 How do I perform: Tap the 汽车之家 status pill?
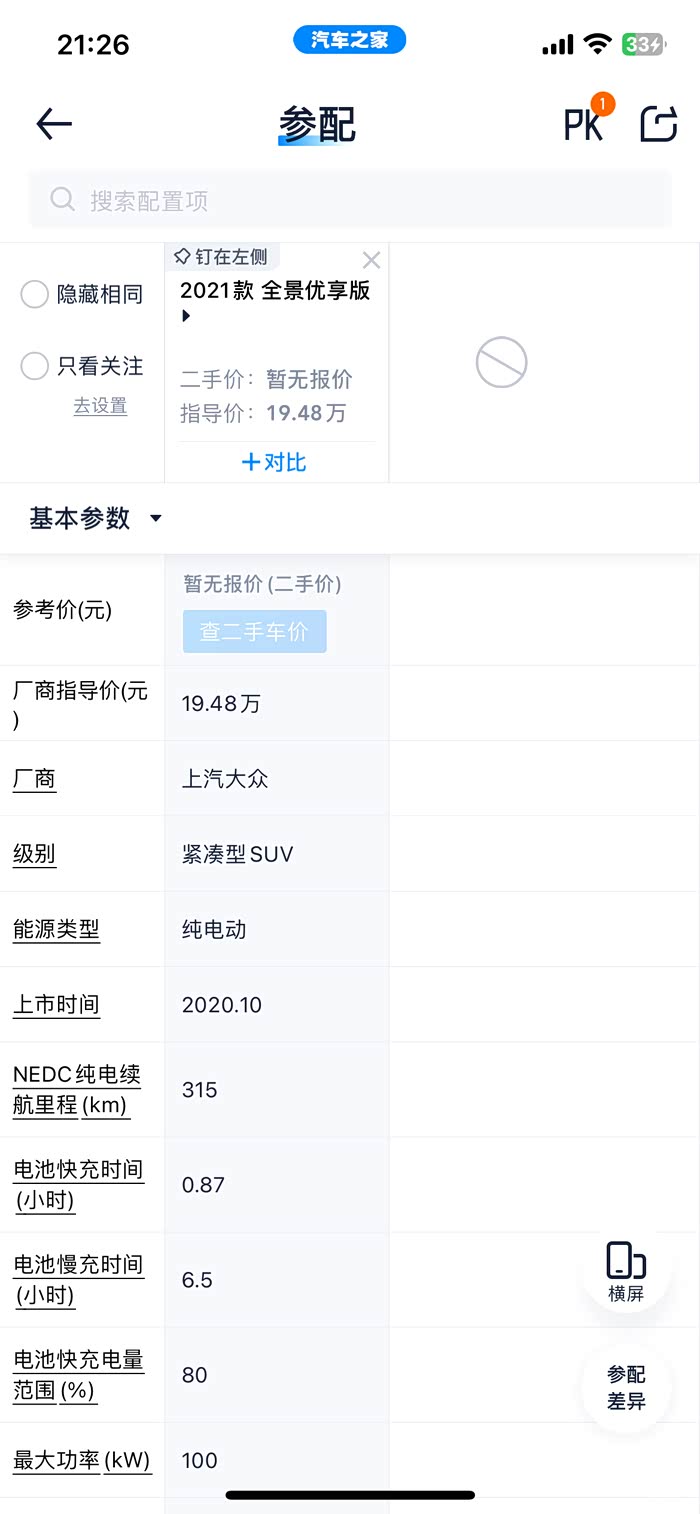point(349,40)
